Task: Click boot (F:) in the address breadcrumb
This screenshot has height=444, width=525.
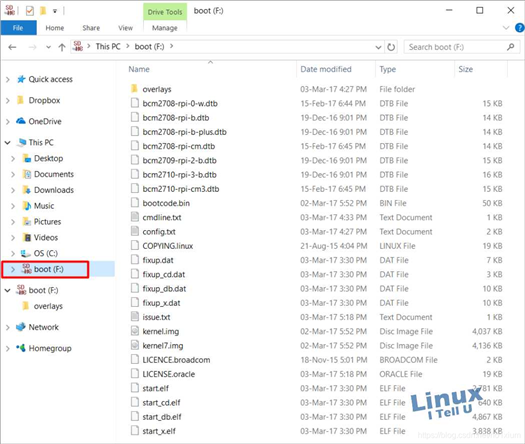Action: (149, 47)
